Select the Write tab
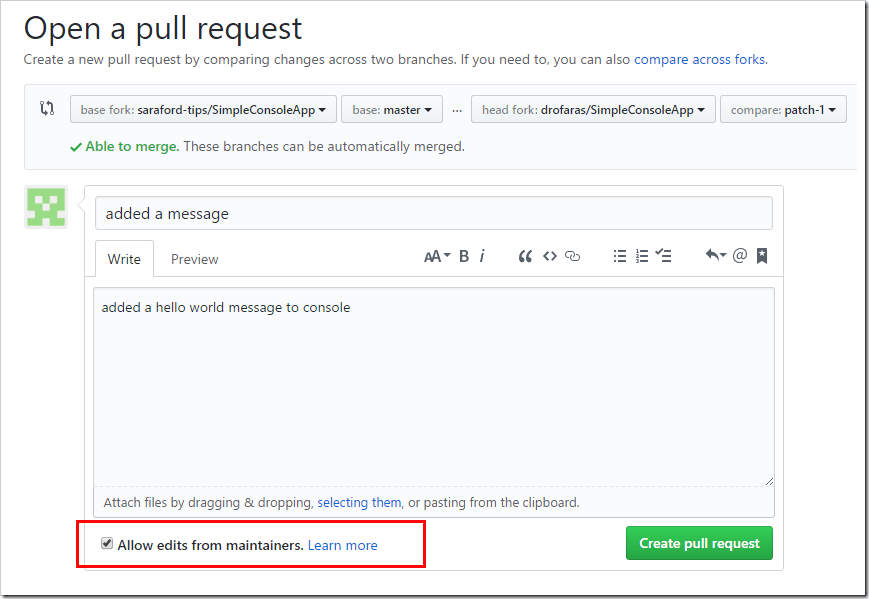This screenshot has height=599, width=869. tap(123, 258)
